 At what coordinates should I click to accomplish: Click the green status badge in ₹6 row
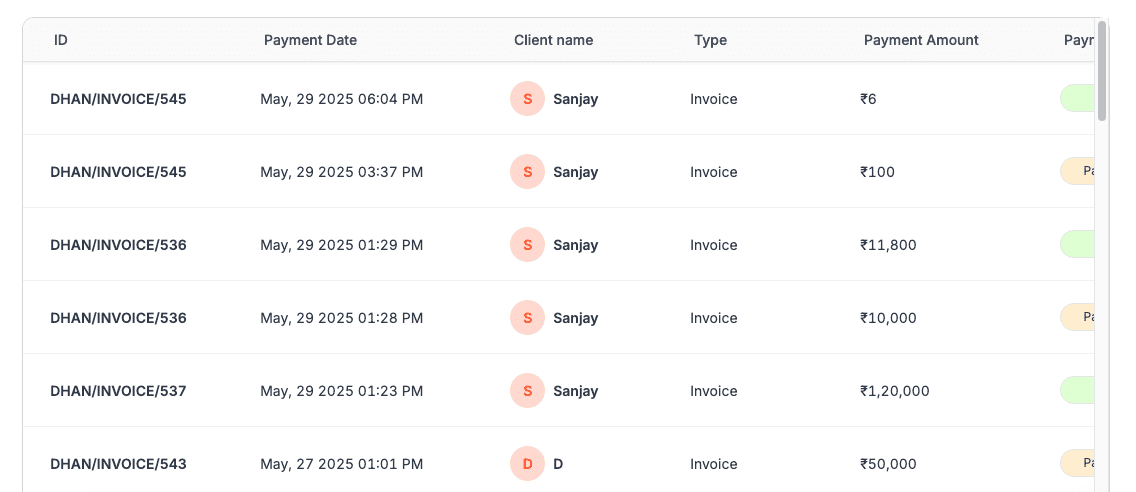coord(1077,99)
